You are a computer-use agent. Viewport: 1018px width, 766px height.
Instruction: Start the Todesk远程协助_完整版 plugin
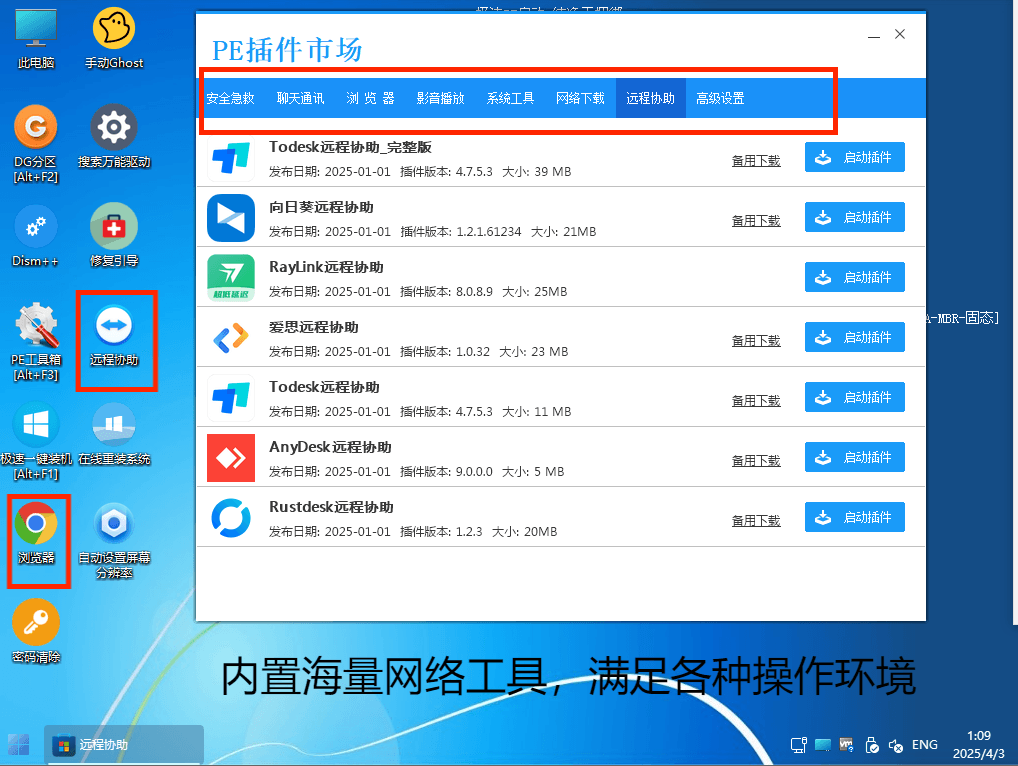[x=854, y=157]
